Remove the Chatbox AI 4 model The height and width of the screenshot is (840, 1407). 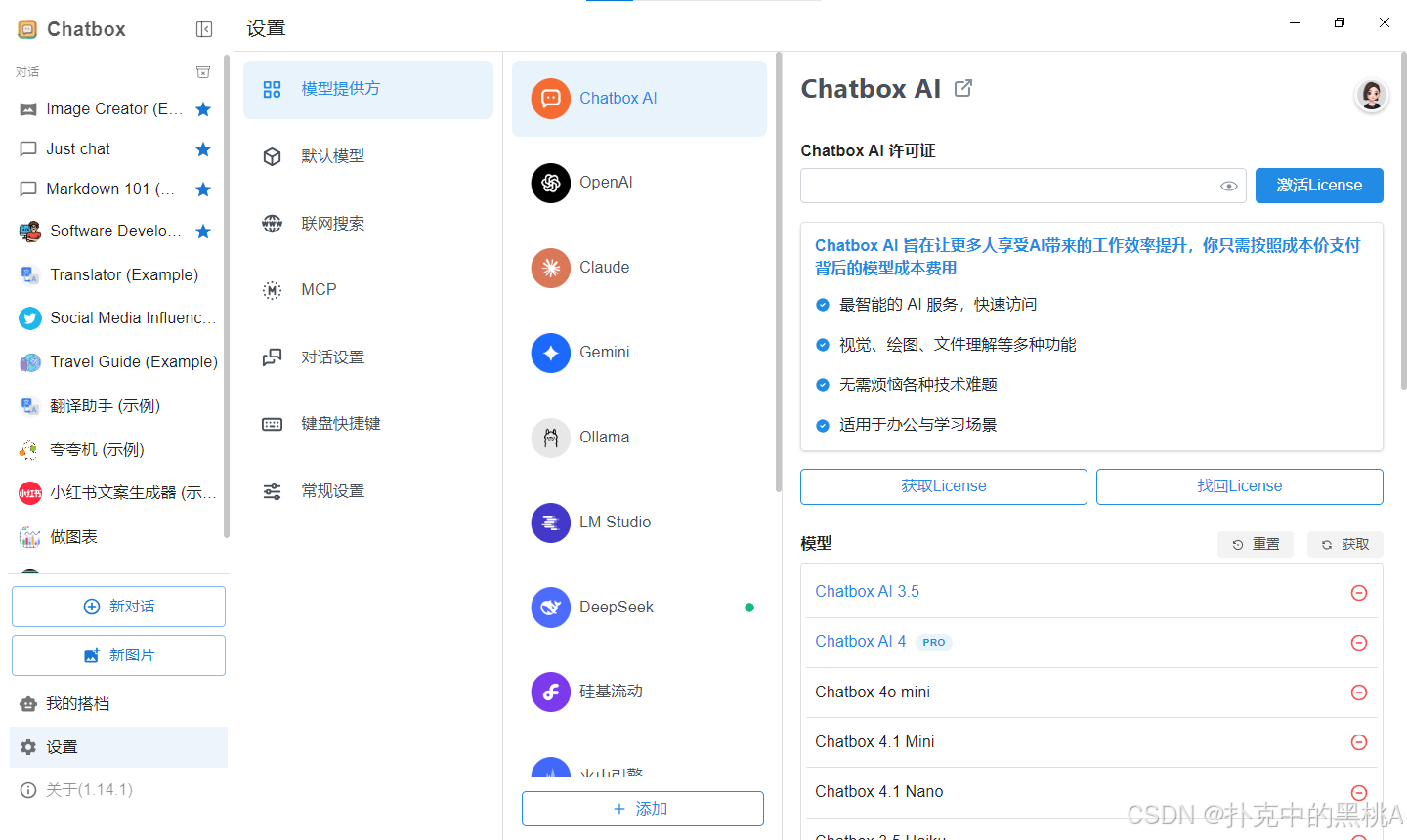click(x=1359, y=643)
